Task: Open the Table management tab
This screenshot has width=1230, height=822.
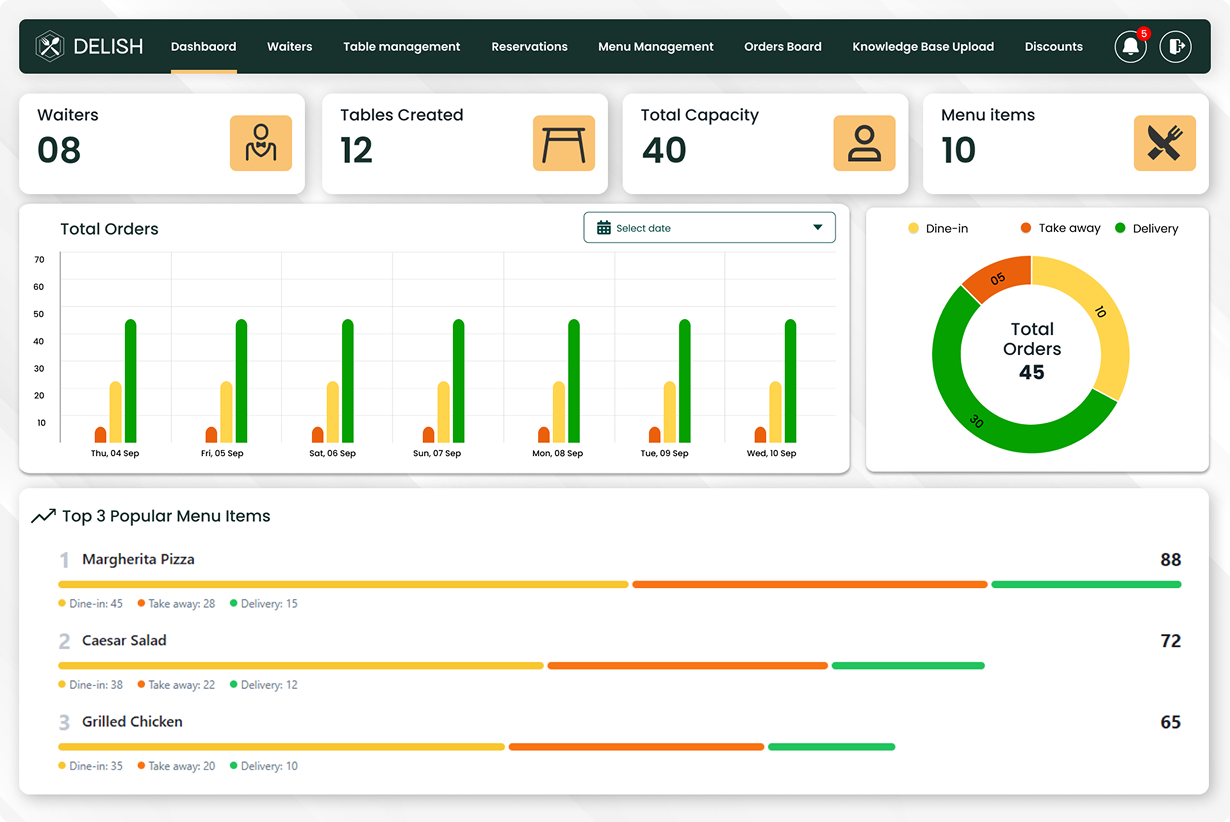Action: pyautogui.click(x=401, y=47)
